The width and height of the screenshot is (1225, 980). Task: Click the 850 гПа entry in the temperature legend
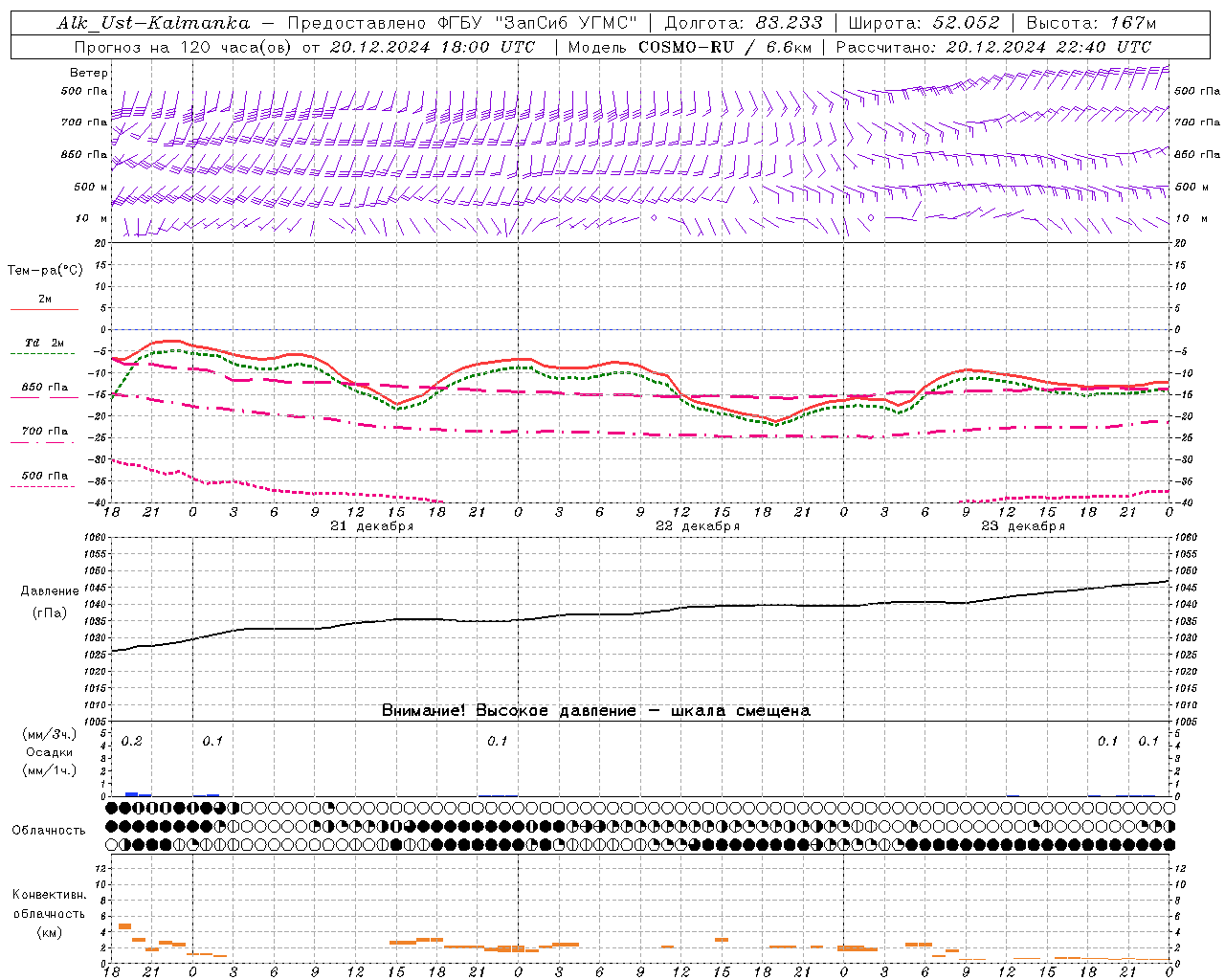coord(44,388)
